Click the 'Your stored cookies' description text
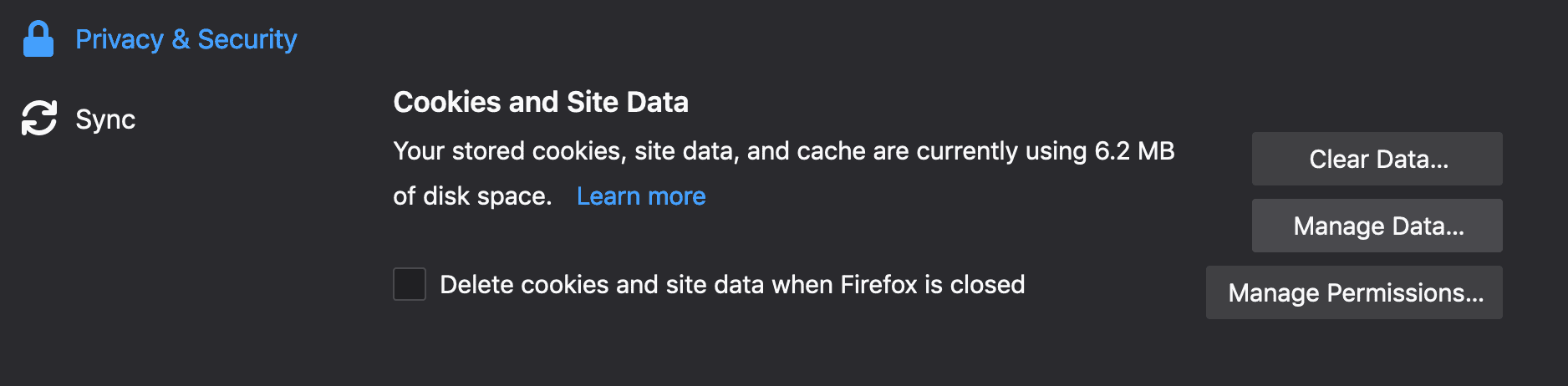1568x386 pixels. [784, 174]
